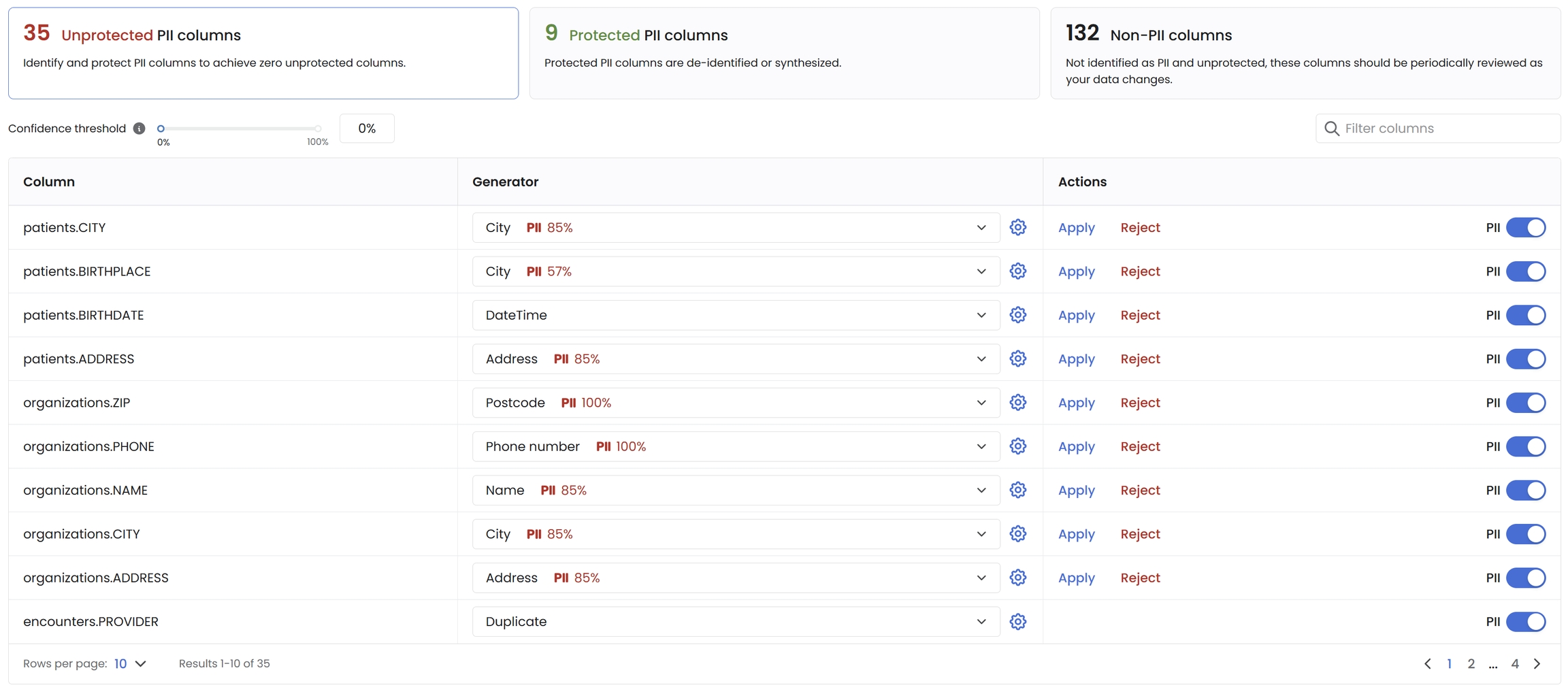The width and height of the screenshot is (1568, 698).
Task: Disable PII toggle for organizations.PHONE
Action: 1525,446
